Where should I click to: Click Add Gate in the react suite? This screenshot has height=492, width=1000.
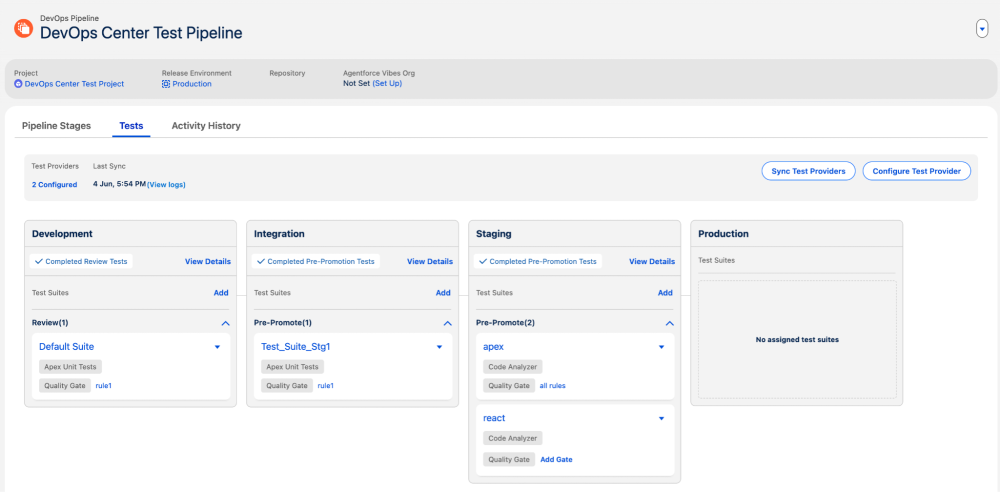coord(556,459)
